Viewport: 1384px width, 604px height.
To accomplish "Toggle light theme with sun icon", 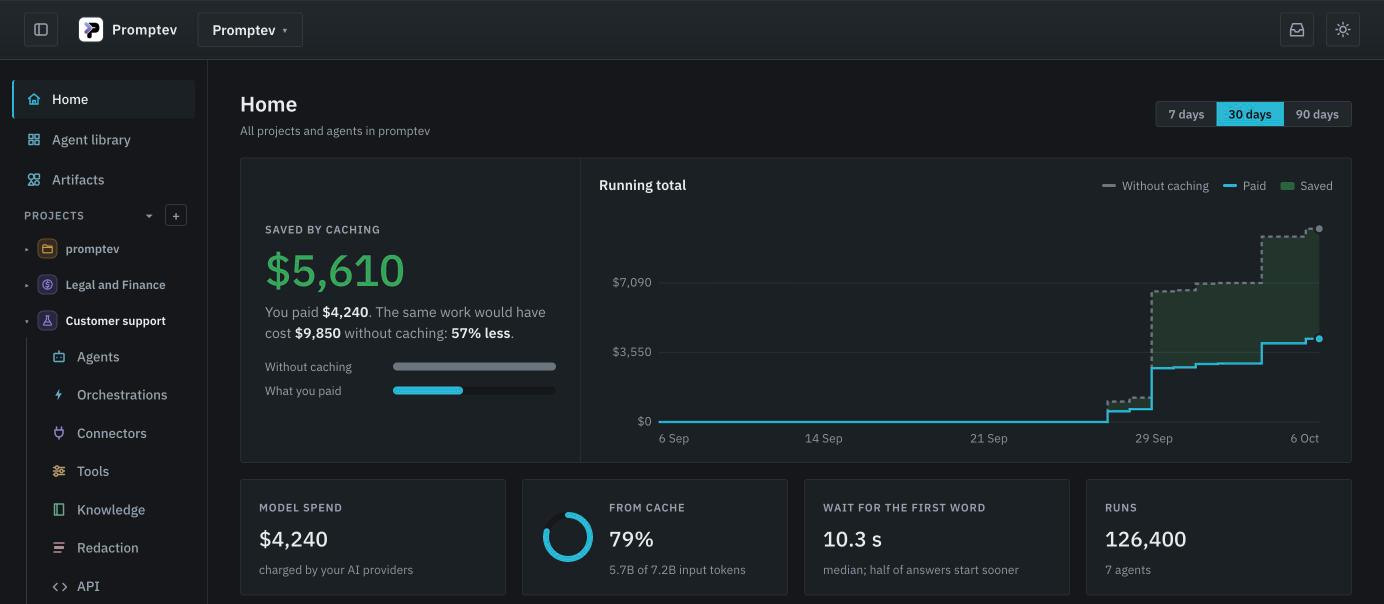I will point(1343,30).
